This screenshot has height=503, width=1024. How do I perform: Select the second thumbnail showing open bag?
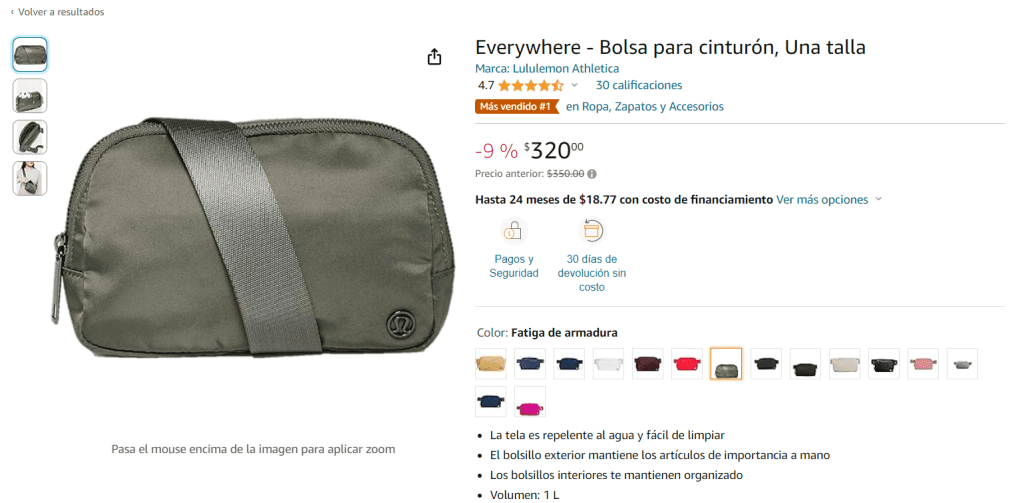30,95
